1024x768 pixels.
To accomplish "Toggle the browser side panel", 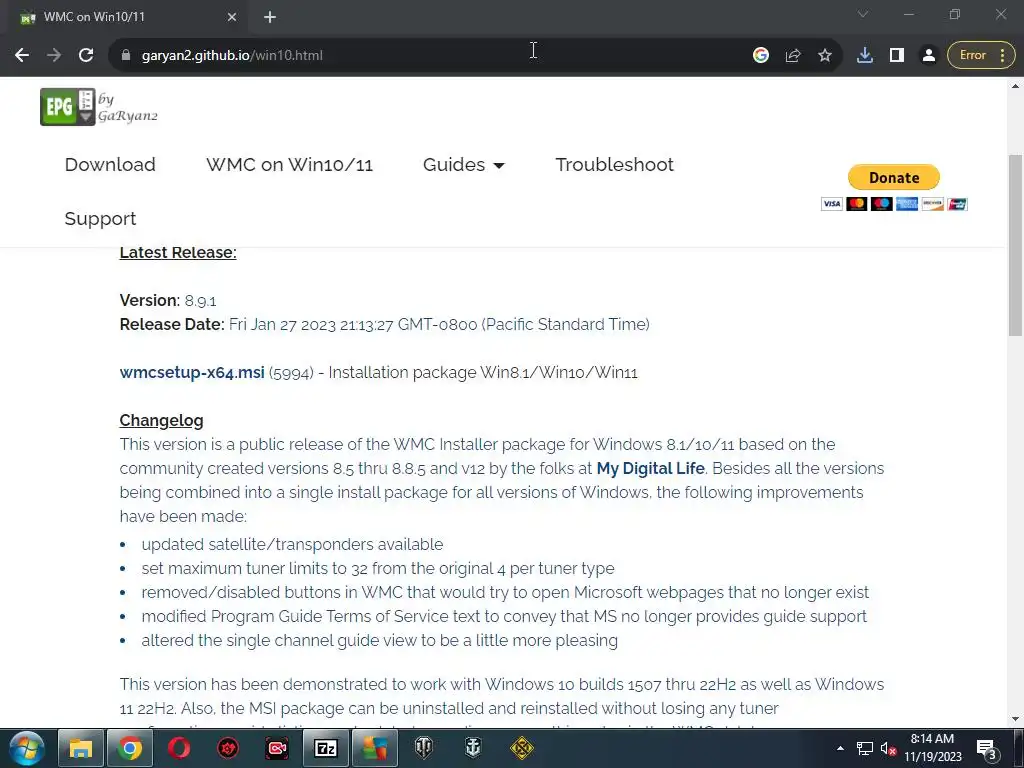I will pyautogui.click(x=897, y=56).
